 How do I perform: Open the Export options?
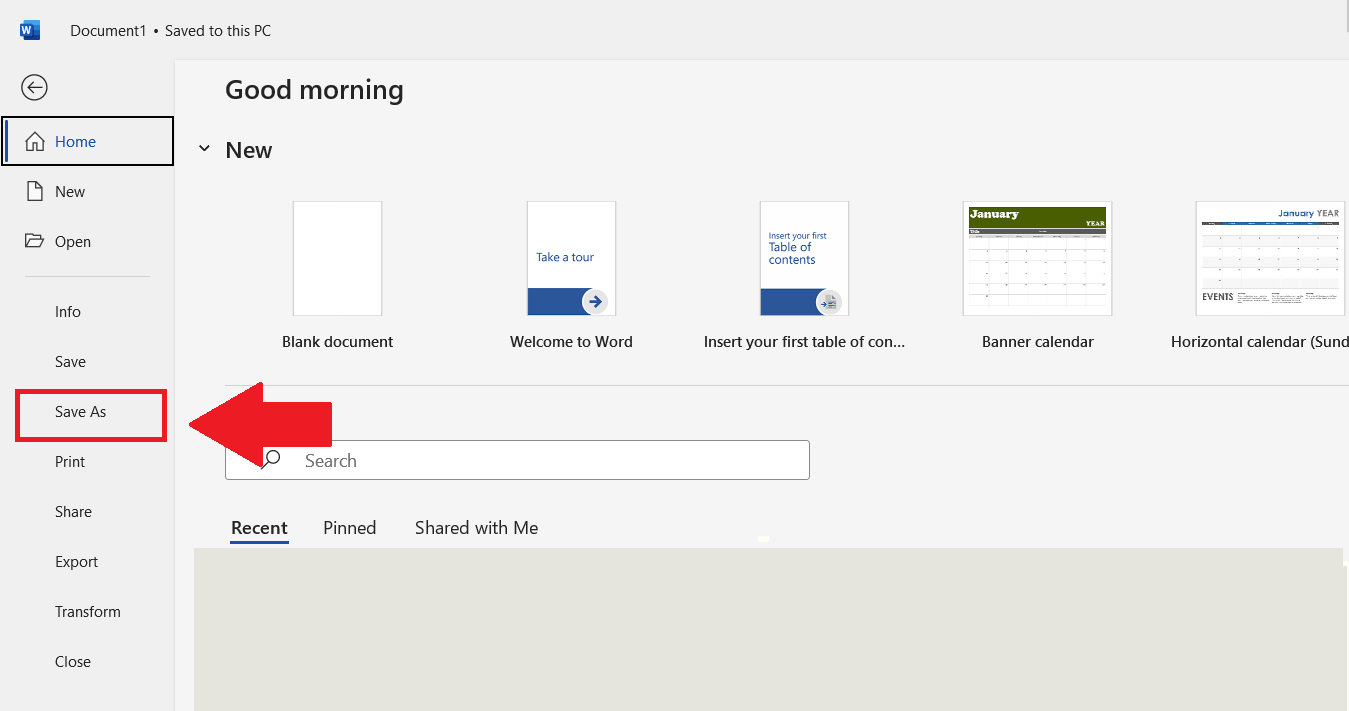(76, 561)
